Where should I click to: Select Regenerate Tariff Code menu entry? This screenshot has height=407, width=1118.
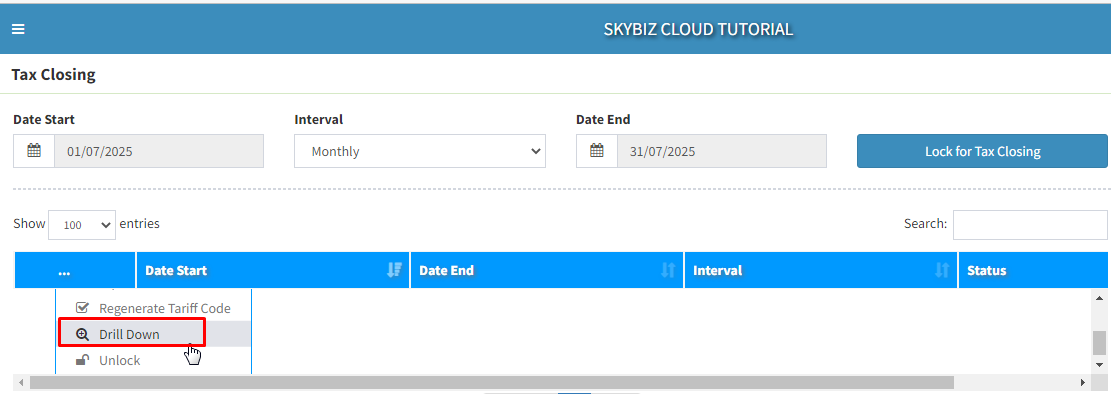(164, 308)
